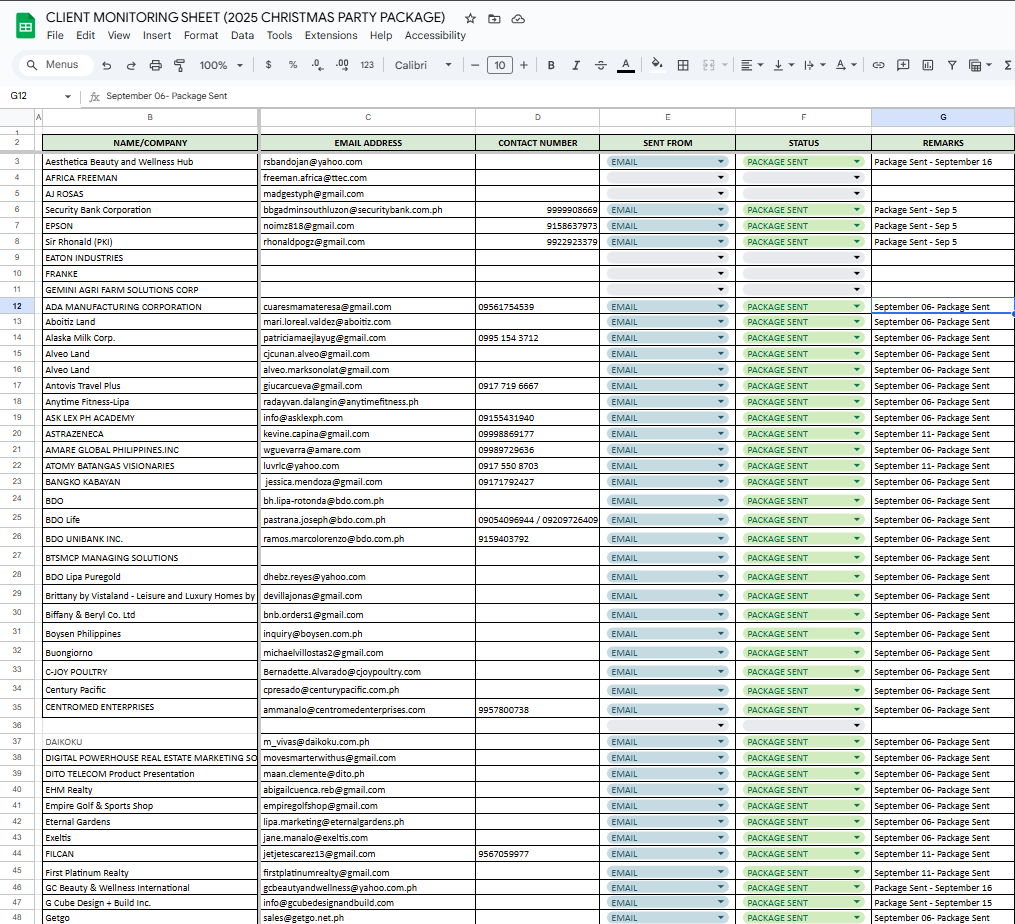1015x924 pixels.
Task: Open Google Sheets home icon
Action: coord(25,27)
